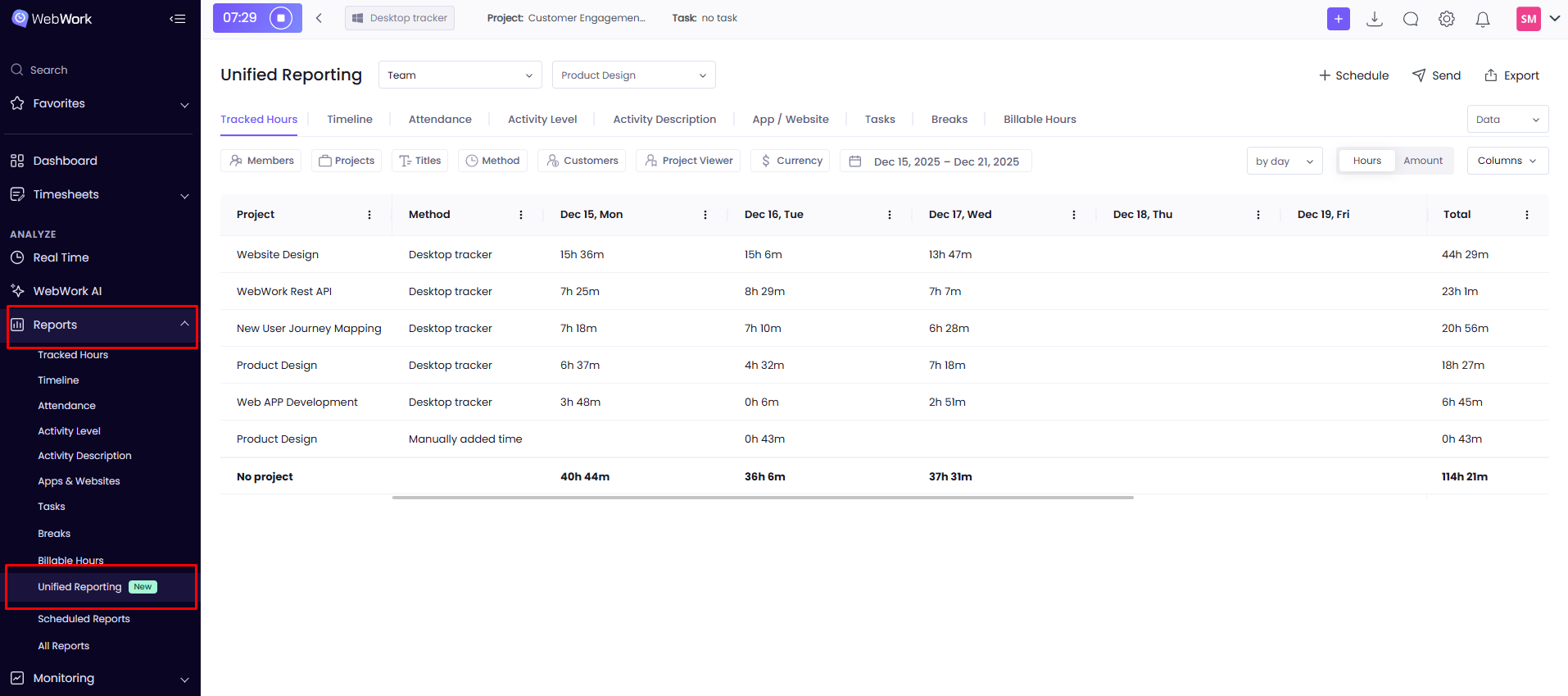This screenshot has height=696, width=1568.
Task: Open Project column three-dot menu
Action: [369, 215]
